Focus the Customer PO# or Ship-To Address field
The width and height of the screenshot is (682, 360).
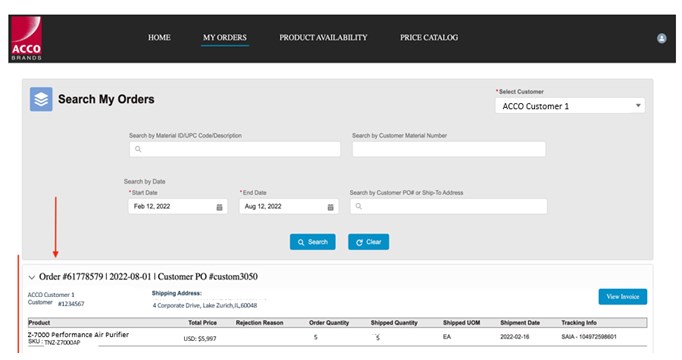[x=448, y=207]
